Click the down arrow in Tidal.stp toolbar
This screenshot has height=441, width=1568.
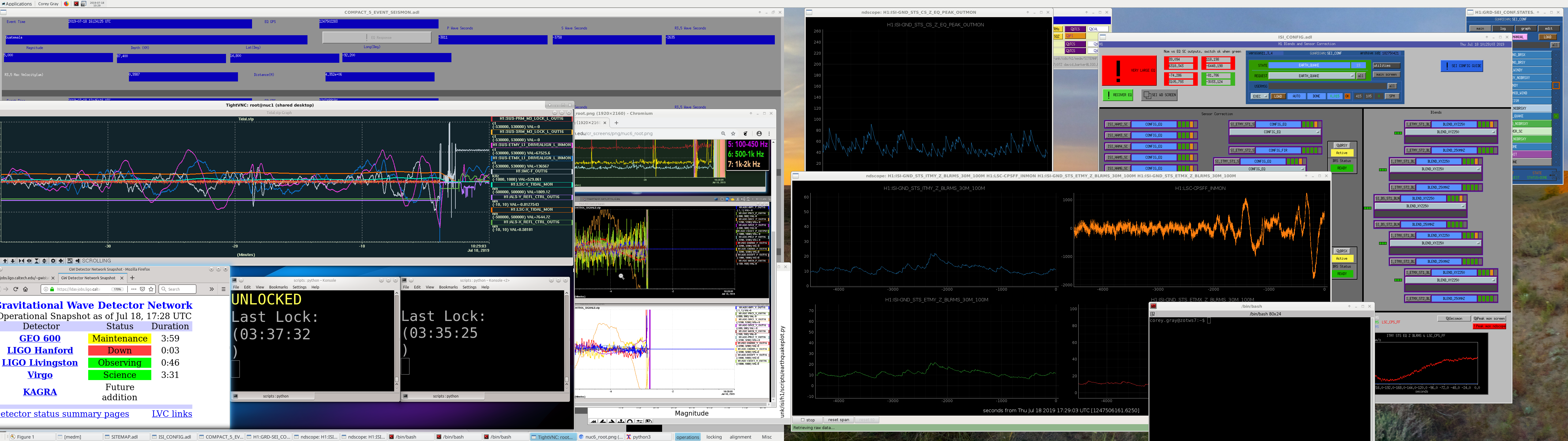[x=13, y=261]
